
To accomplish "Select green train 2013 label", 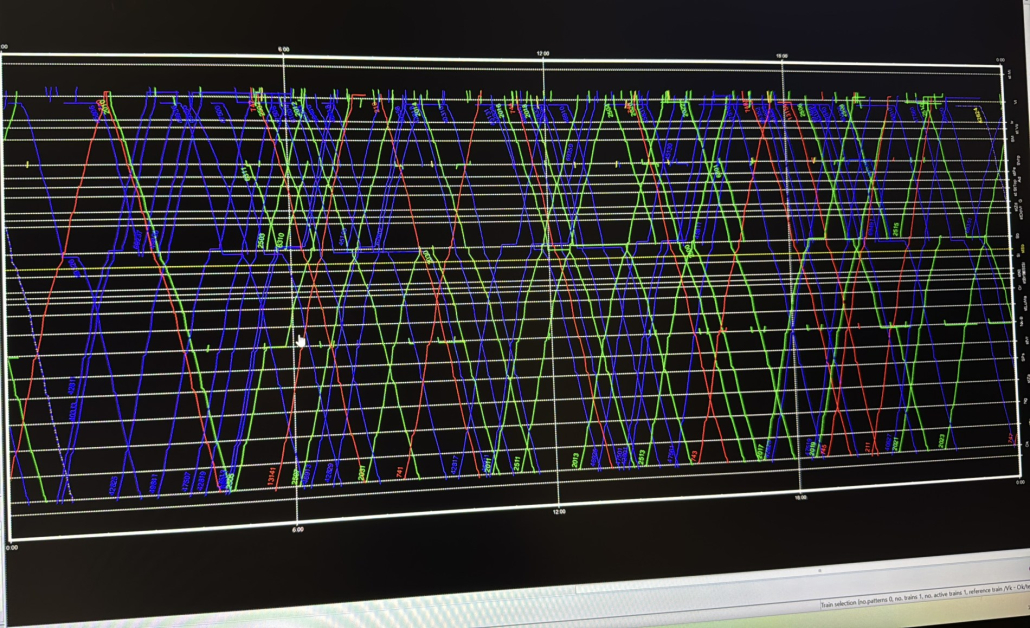I will click(x=576, y=460).
